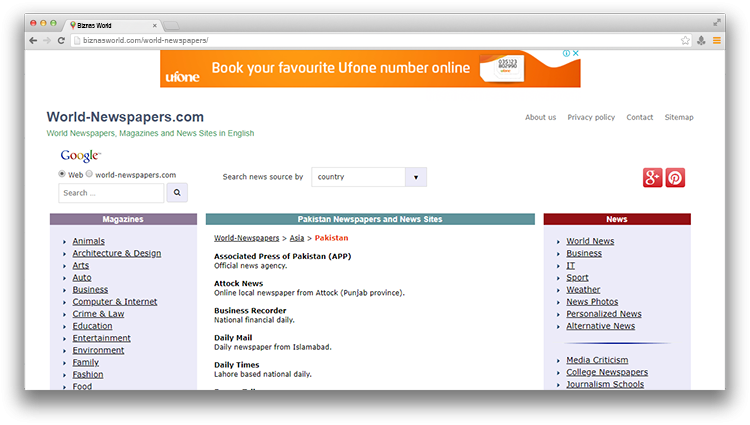
Task: Click the Google Plus share icon
Action: pyautogui.click(x=652, y=177)
